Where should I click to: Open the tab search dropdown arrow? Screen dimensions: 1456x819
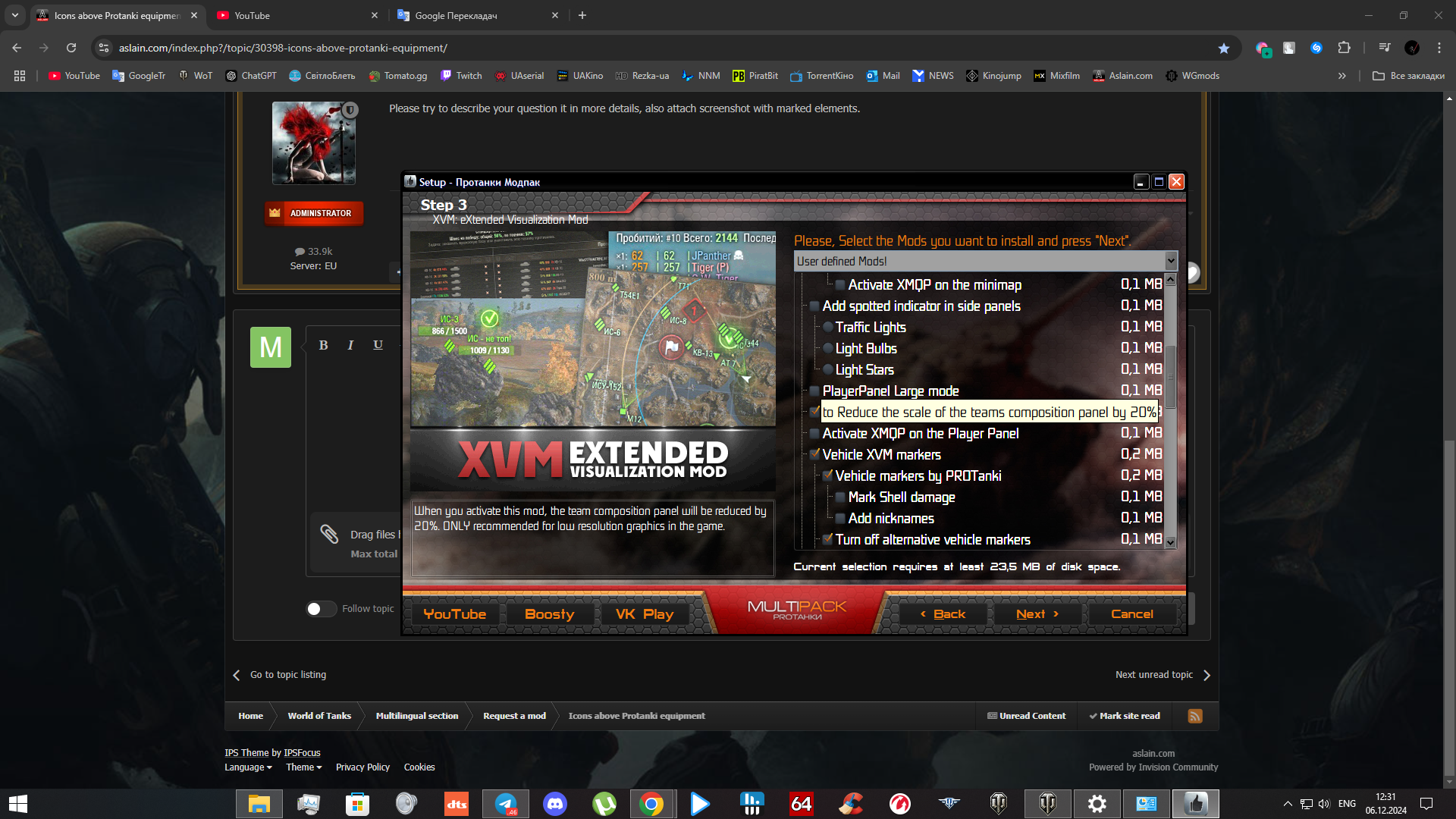(15, 15)
